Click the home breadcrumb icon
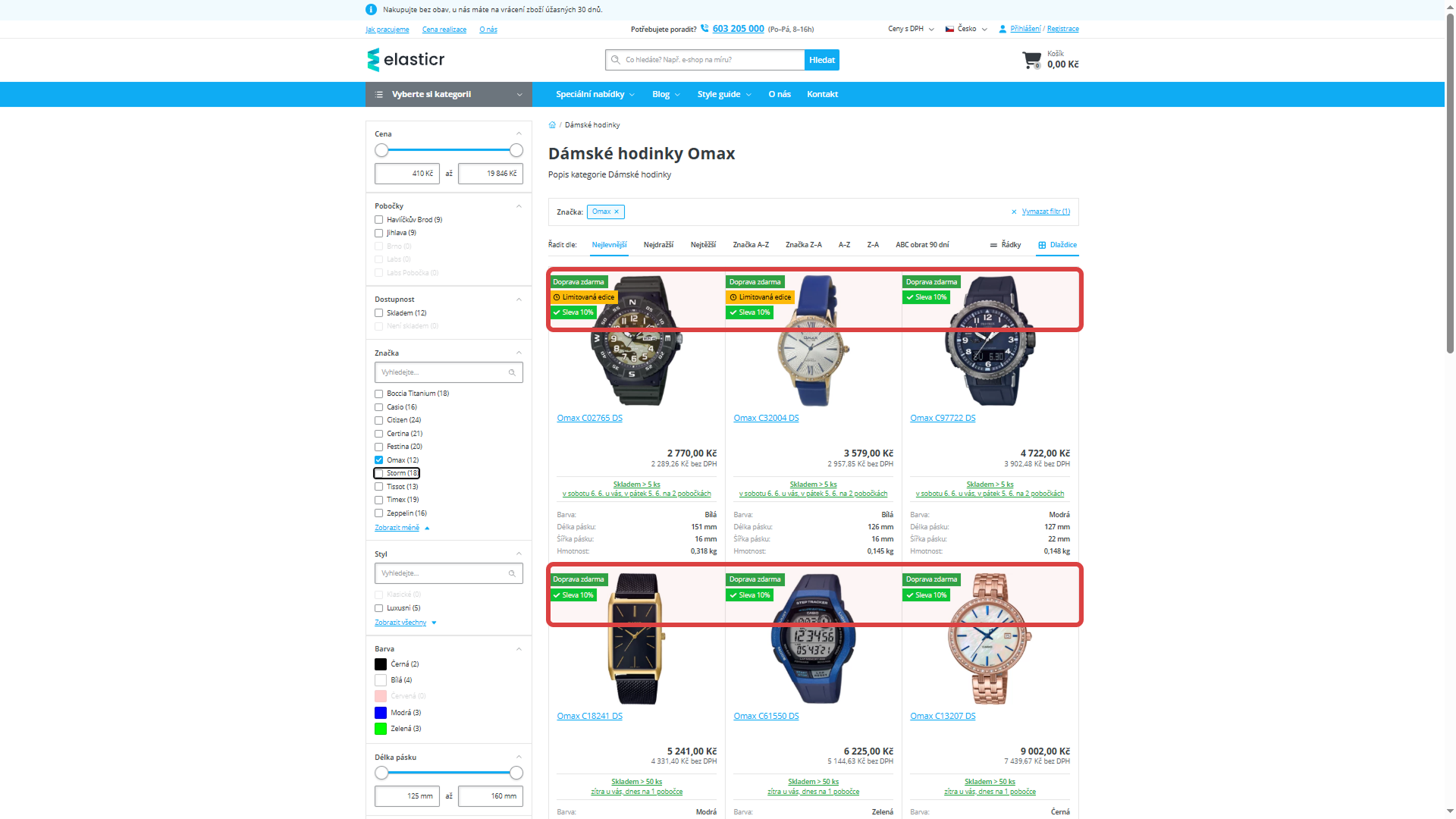Viewport: 1456px width, 819px height. click(x=552, y=125)
